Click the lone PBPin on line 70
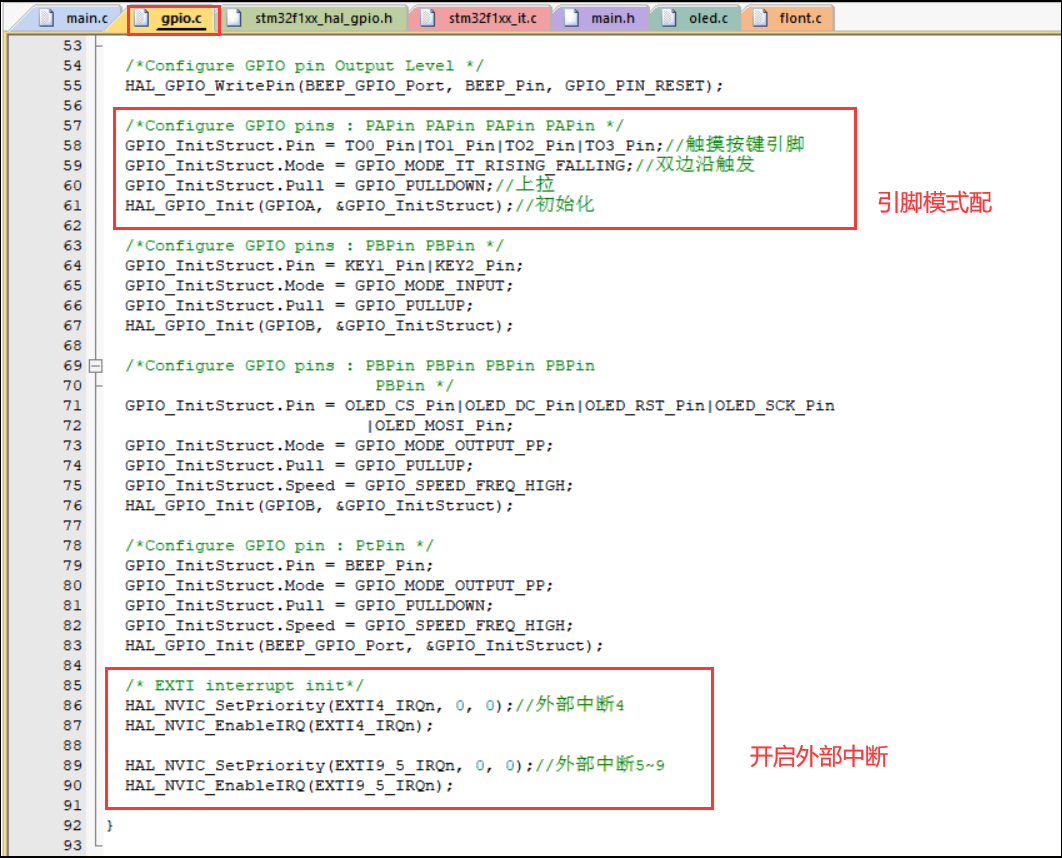This screenshot has width=1062, height=858. (400, 385)
